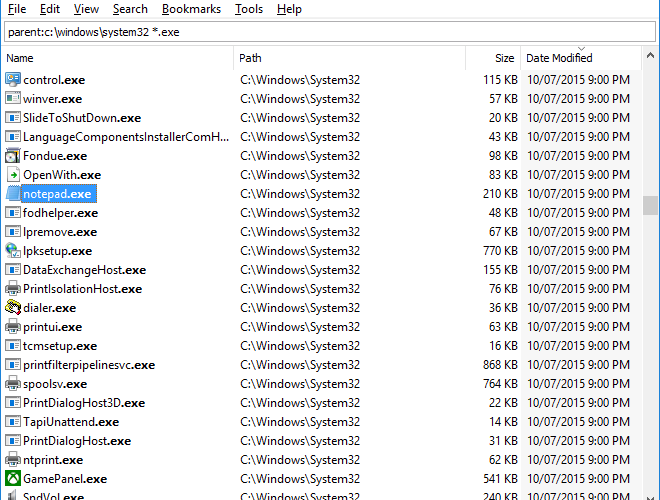The width and height of the screenshot is (660, 500).
Task: Open the Tools menu
Action: pos(249,9)
